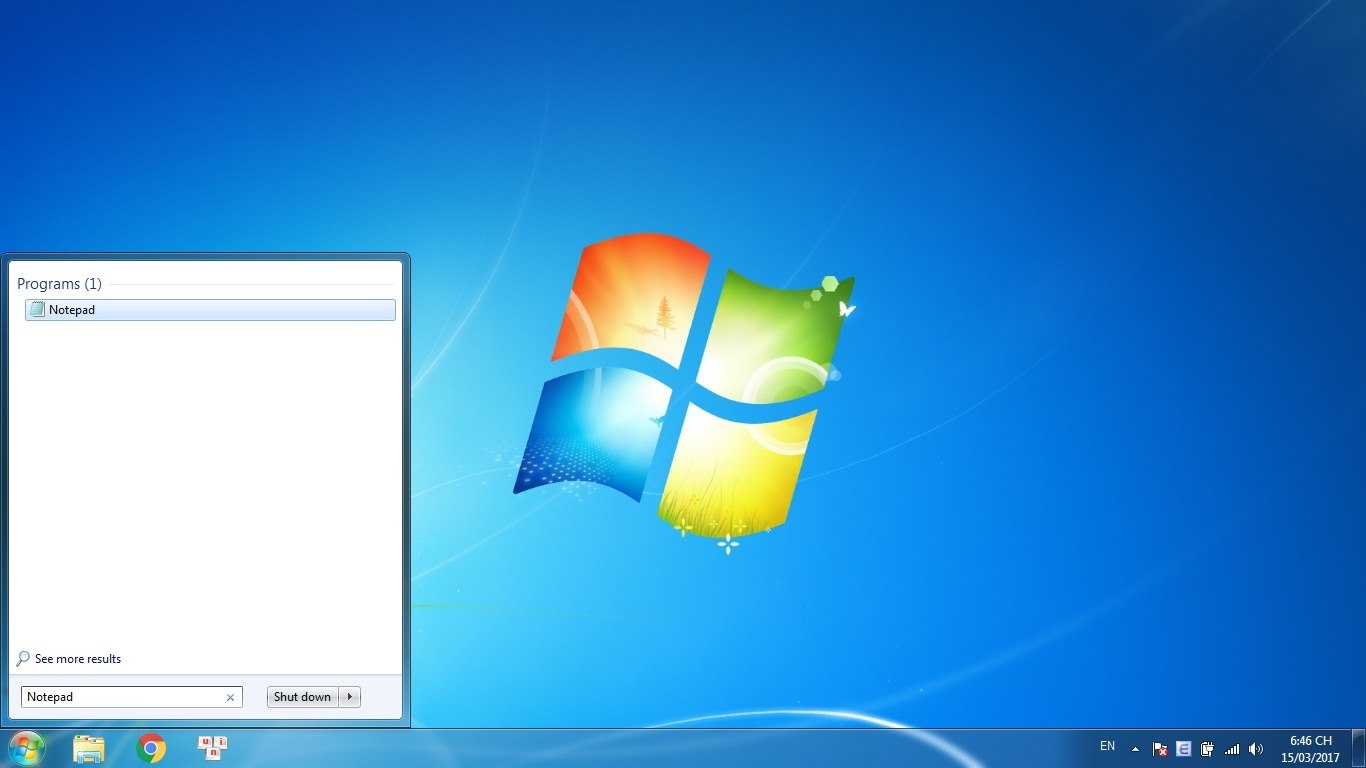1366x768 pixels.
Task: Open the pinned keyboard-keys app on taskbar
Action: point(213,748)
